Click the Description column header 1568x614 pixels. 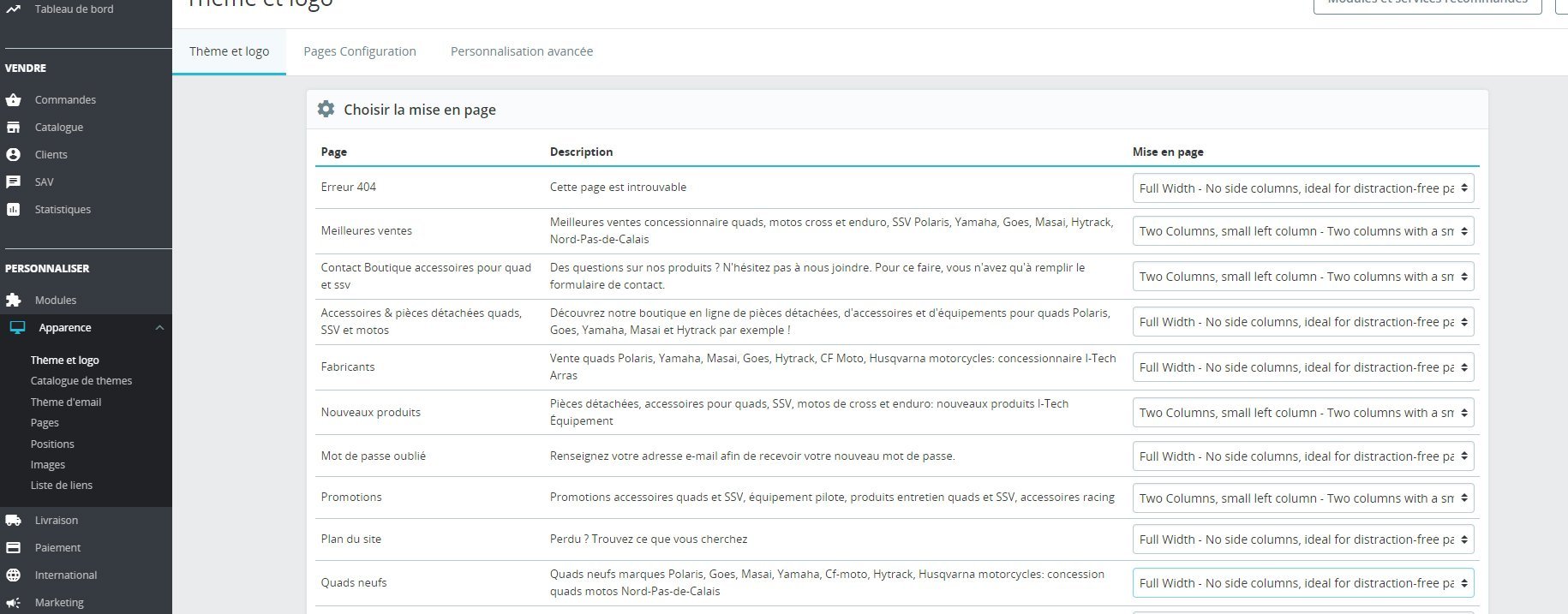click(x=581, y=152)
